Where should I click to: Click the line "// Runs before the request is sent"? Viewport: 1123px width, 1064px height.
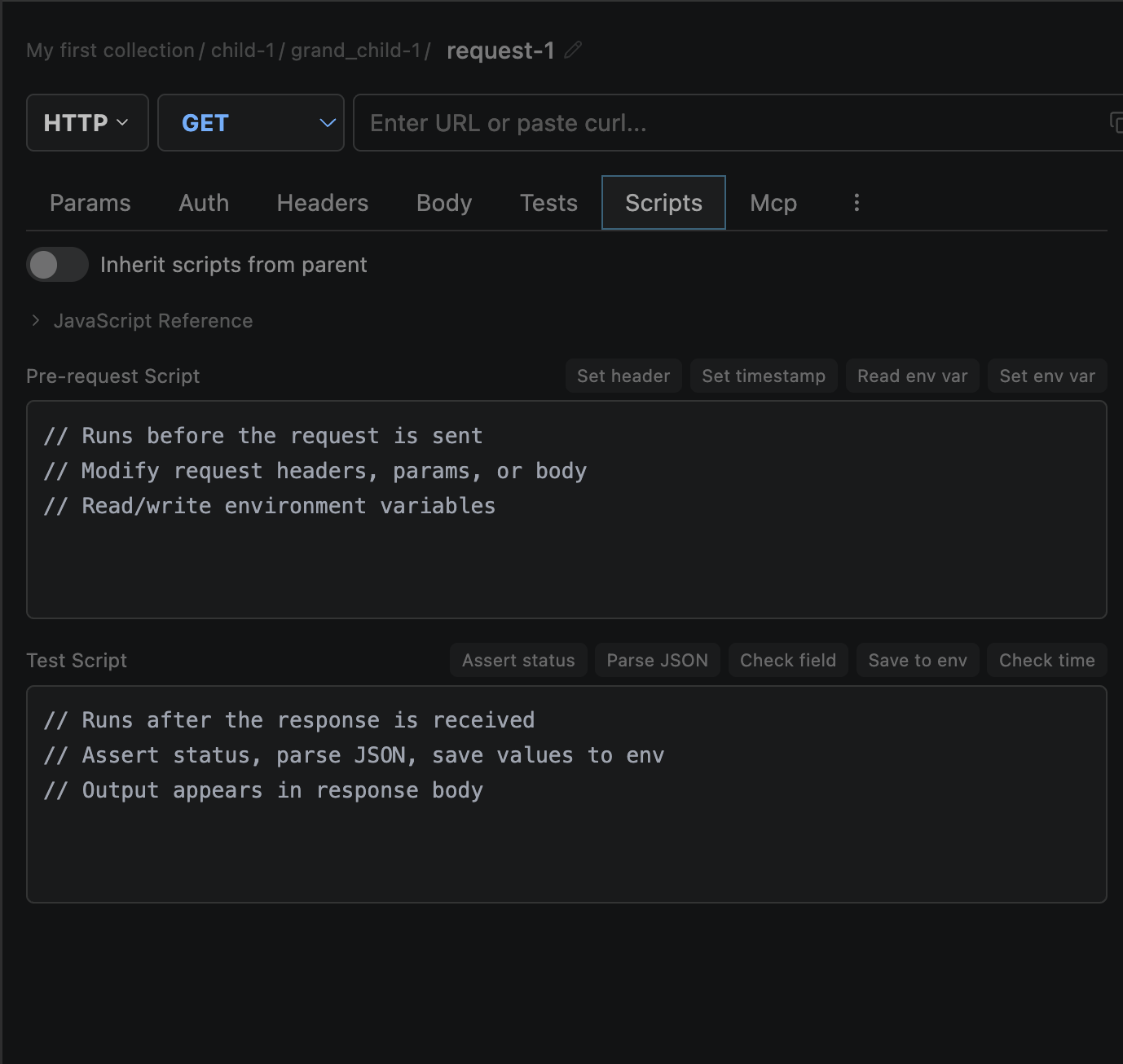click(x=263, y=436)
